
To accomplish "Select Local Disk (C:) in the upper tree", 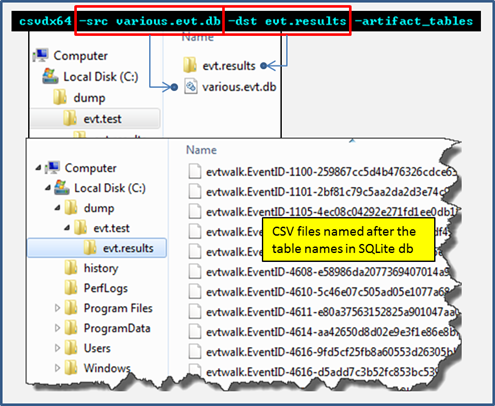I will (90, 76).
